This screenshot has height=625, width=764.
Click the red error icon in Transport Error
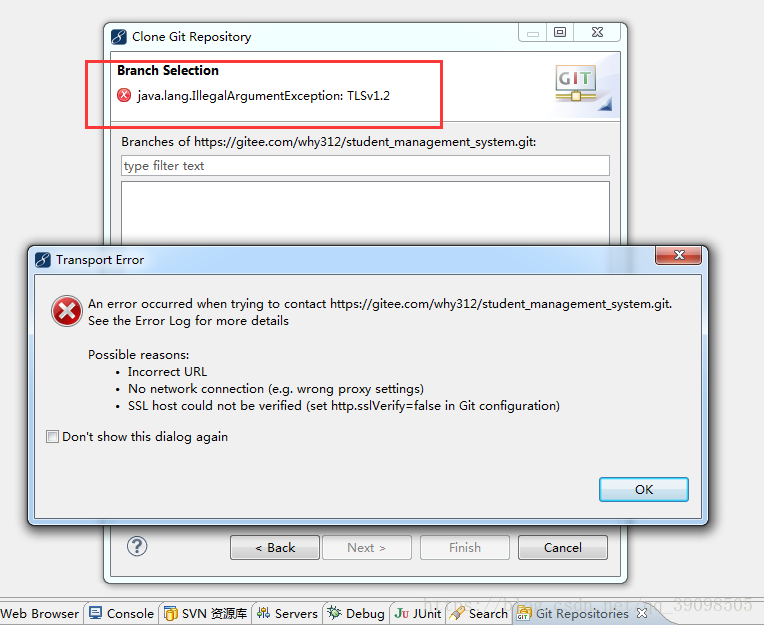[x=67, y=311]
